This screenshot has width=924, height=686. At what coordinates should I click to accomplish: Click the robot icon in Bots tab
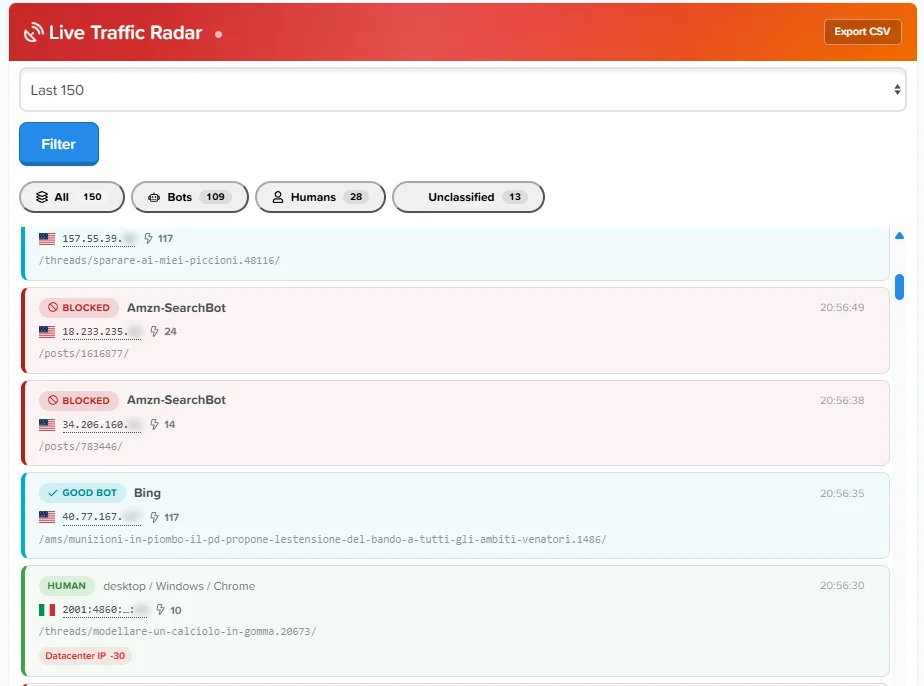tap(154, 197)
